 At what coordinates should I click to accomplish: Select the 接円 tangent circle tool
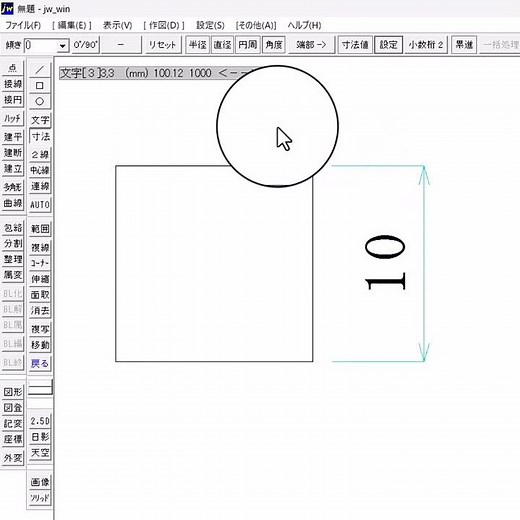pyautogui.click(x=13, y=99)
